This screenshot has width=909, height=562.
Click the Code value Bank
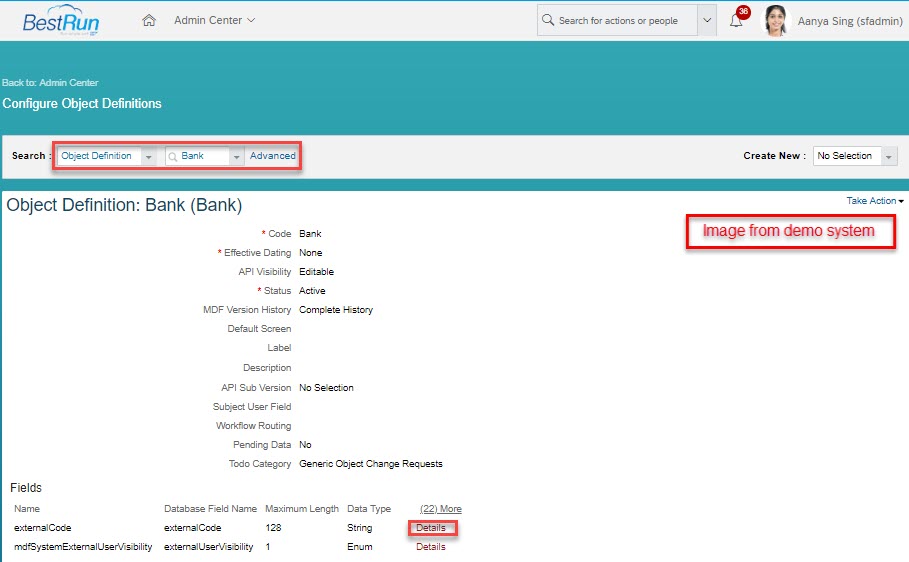pos(310,234)
